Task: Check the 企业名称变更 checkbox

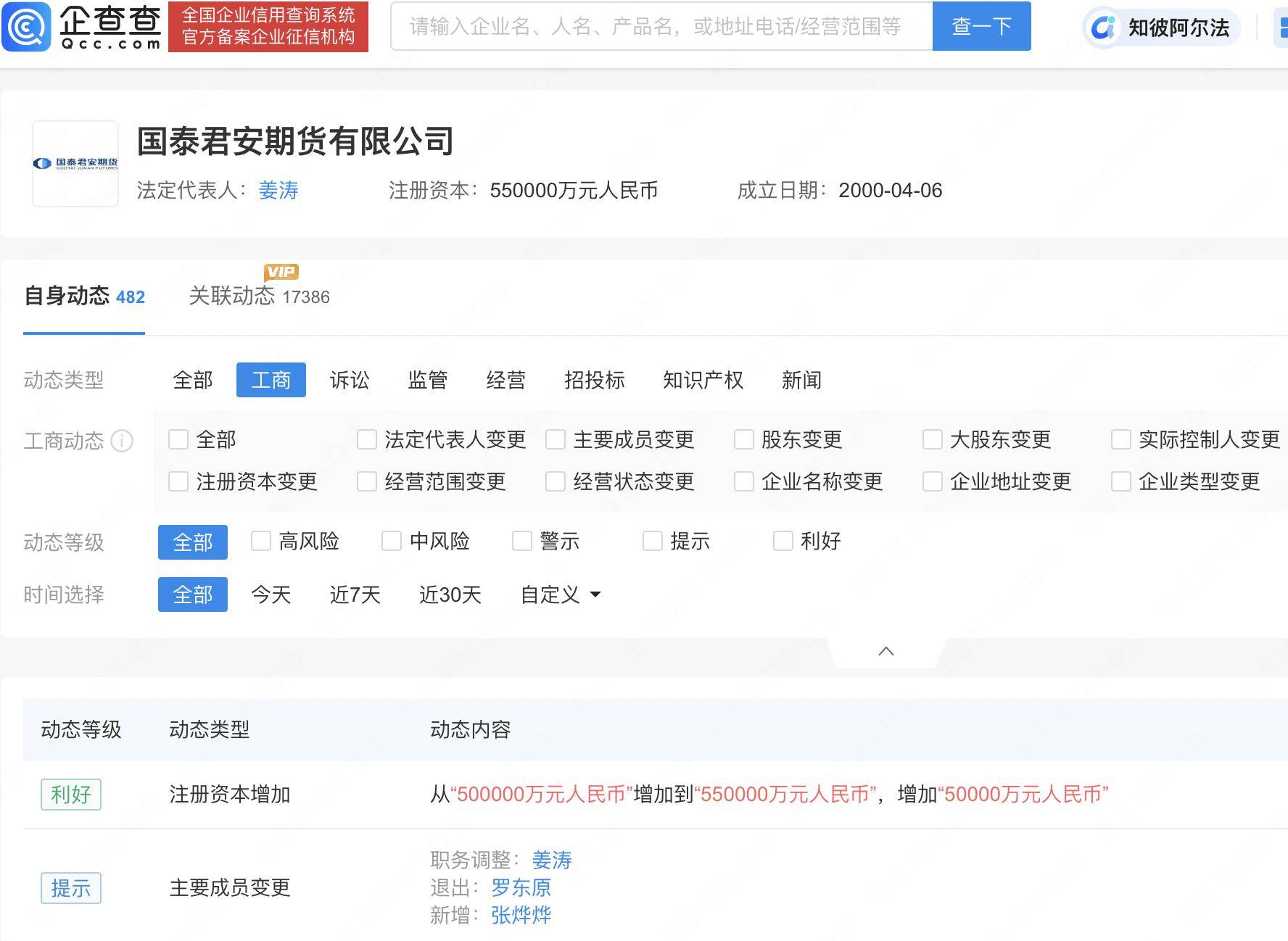Action: pos(744,481)
